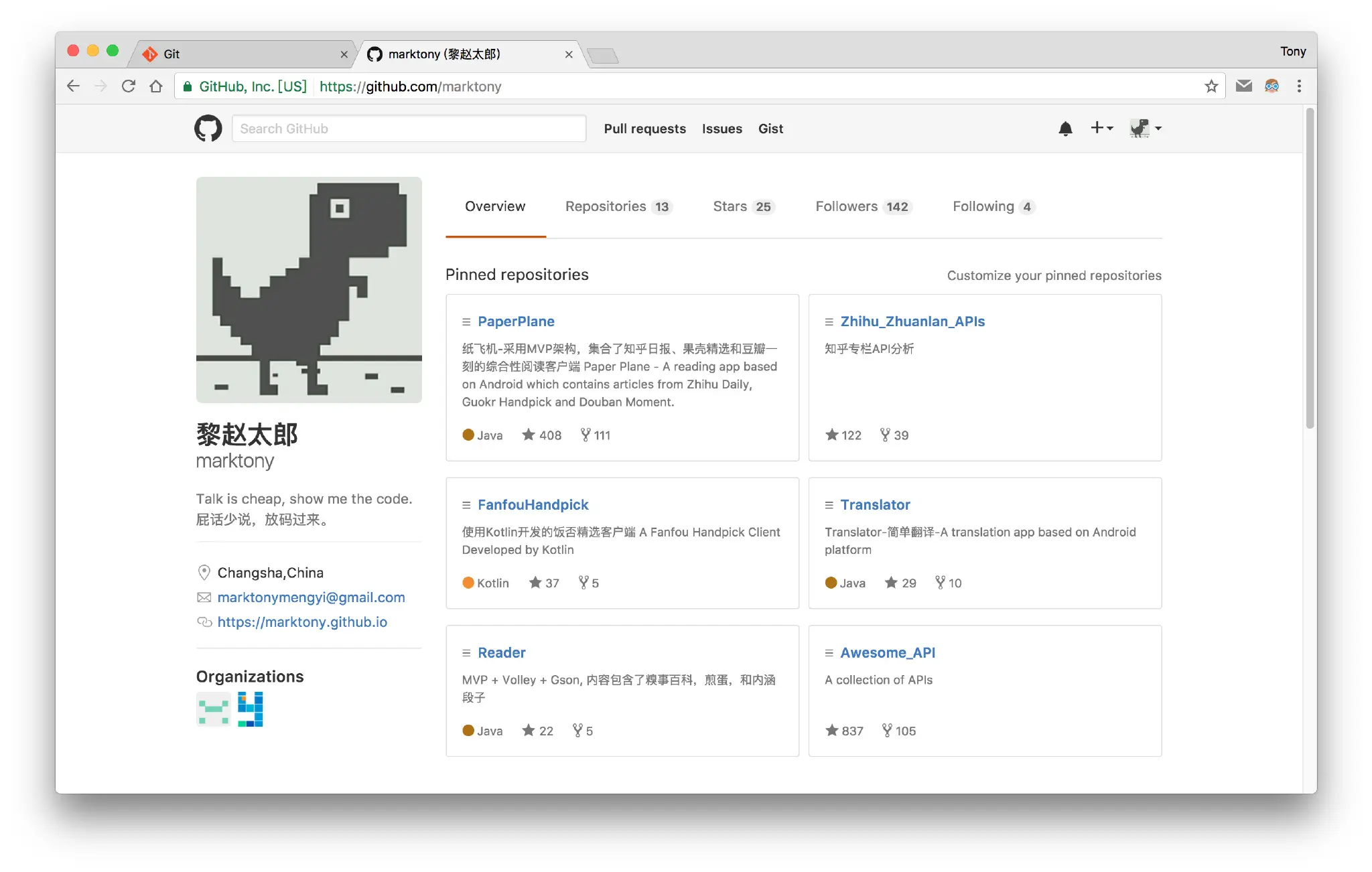Click the marktonymengyi@gmail.com email link
1372x872 pixels.
coord(311,597)
